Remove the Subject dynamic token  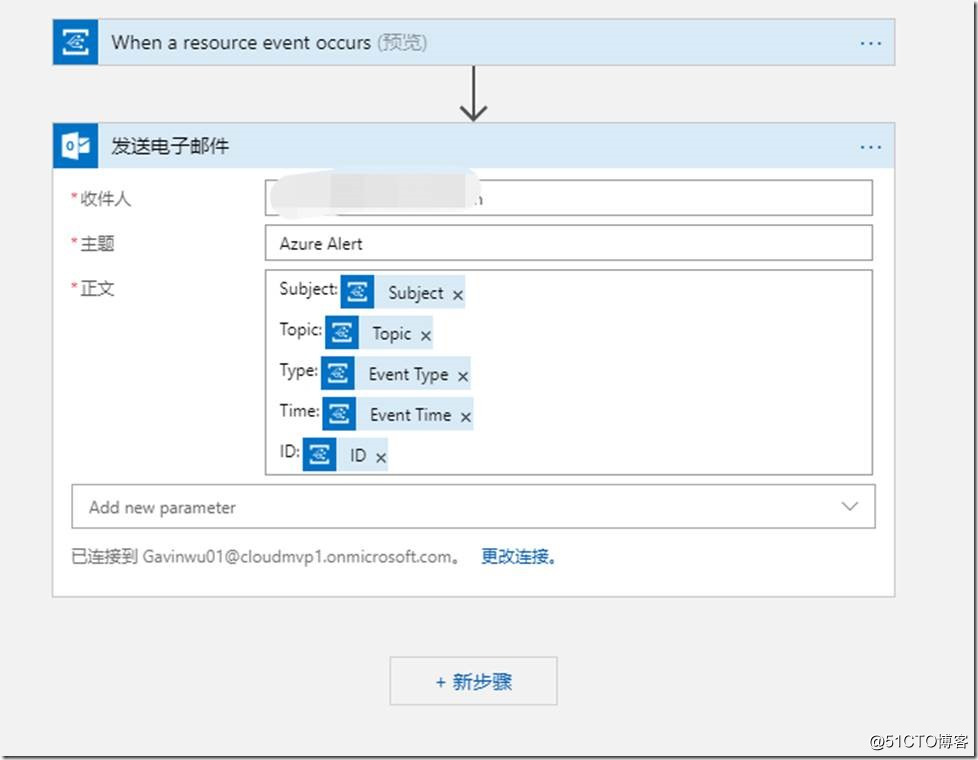tap(458, 295)
